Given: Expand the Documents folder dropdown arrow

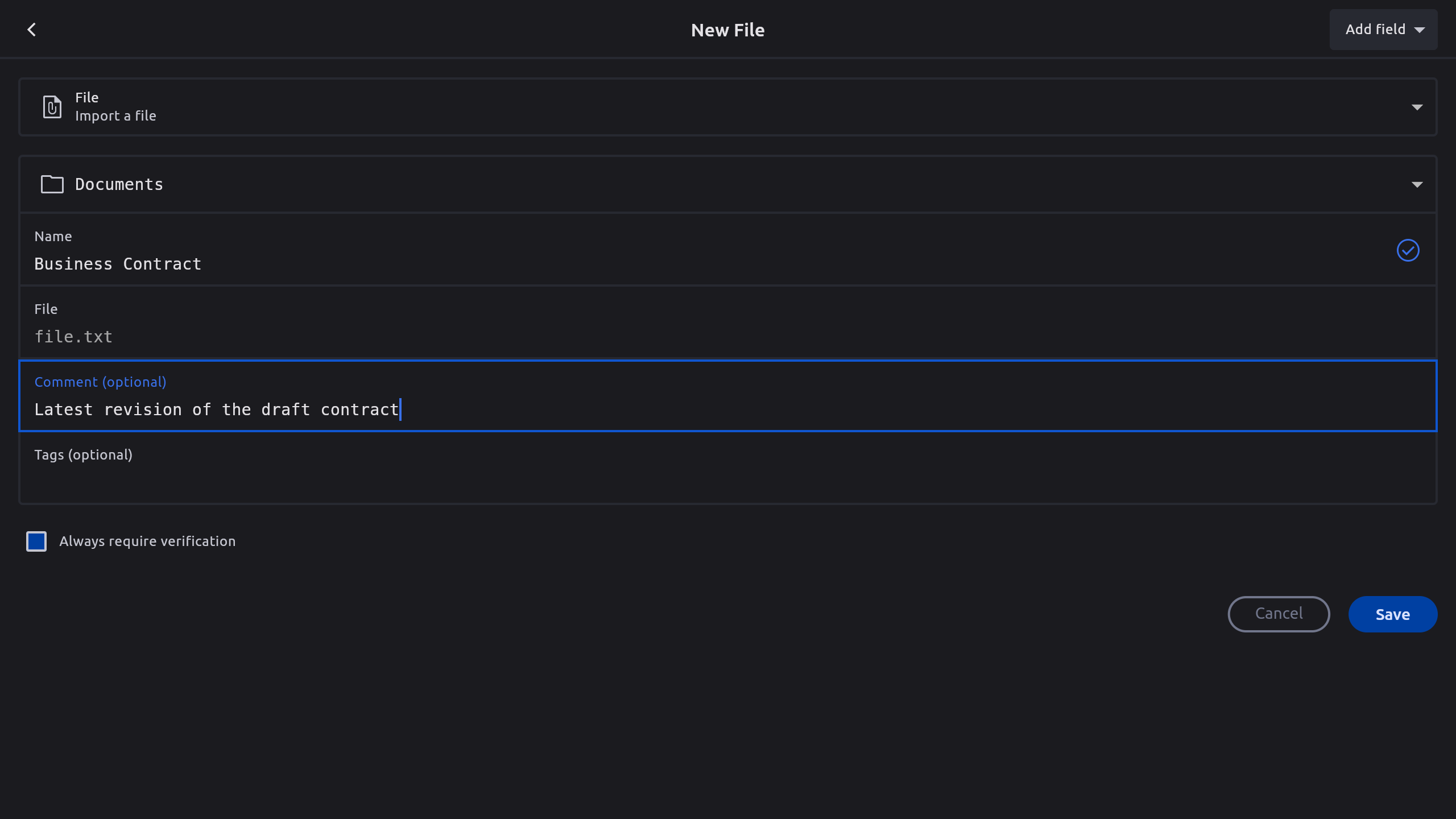Looking at the screenshot, I should coord(1417,184).
